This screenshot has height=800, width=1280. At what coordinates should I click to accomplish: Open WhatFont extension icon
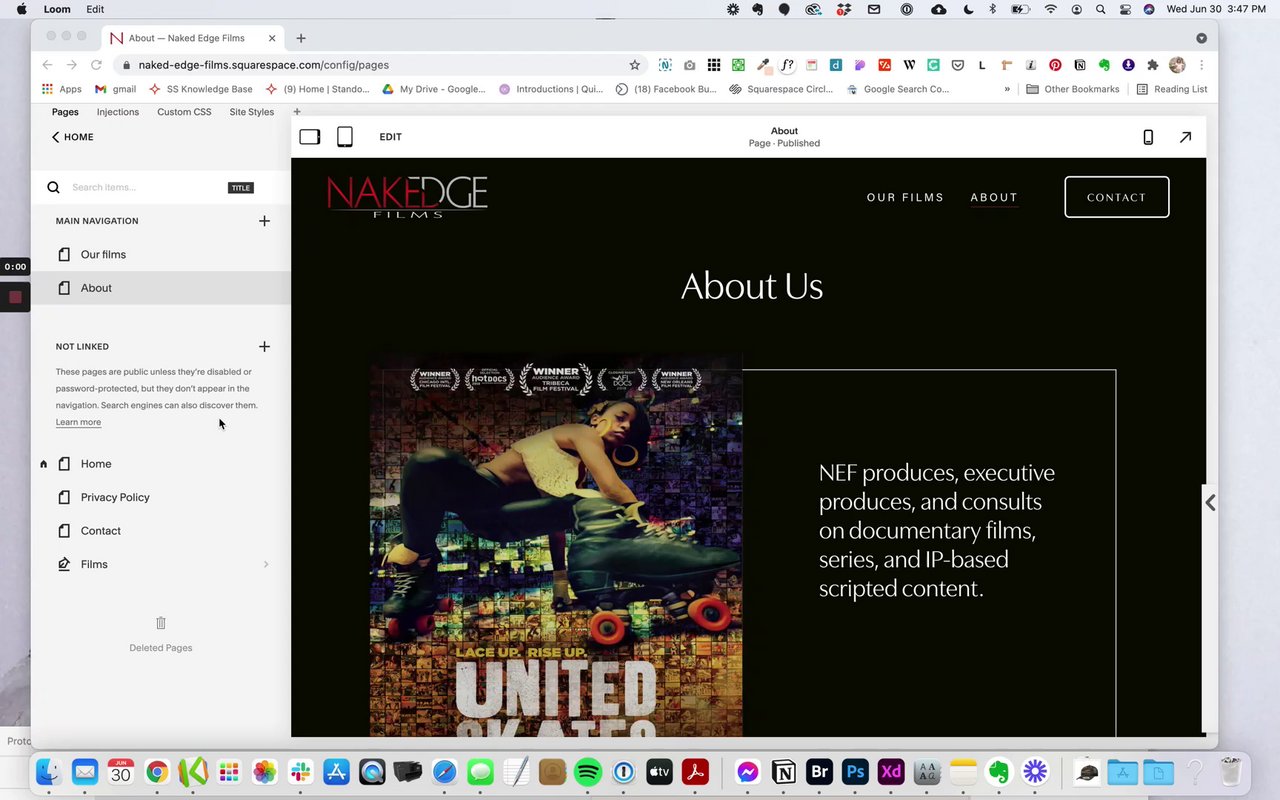coord(787,65)
